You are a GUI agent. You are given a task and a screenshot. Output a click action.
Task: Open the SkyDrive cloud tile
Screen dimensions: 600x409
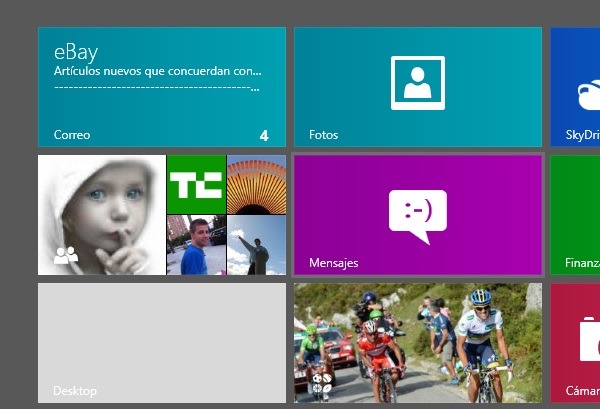click(575, 87)
